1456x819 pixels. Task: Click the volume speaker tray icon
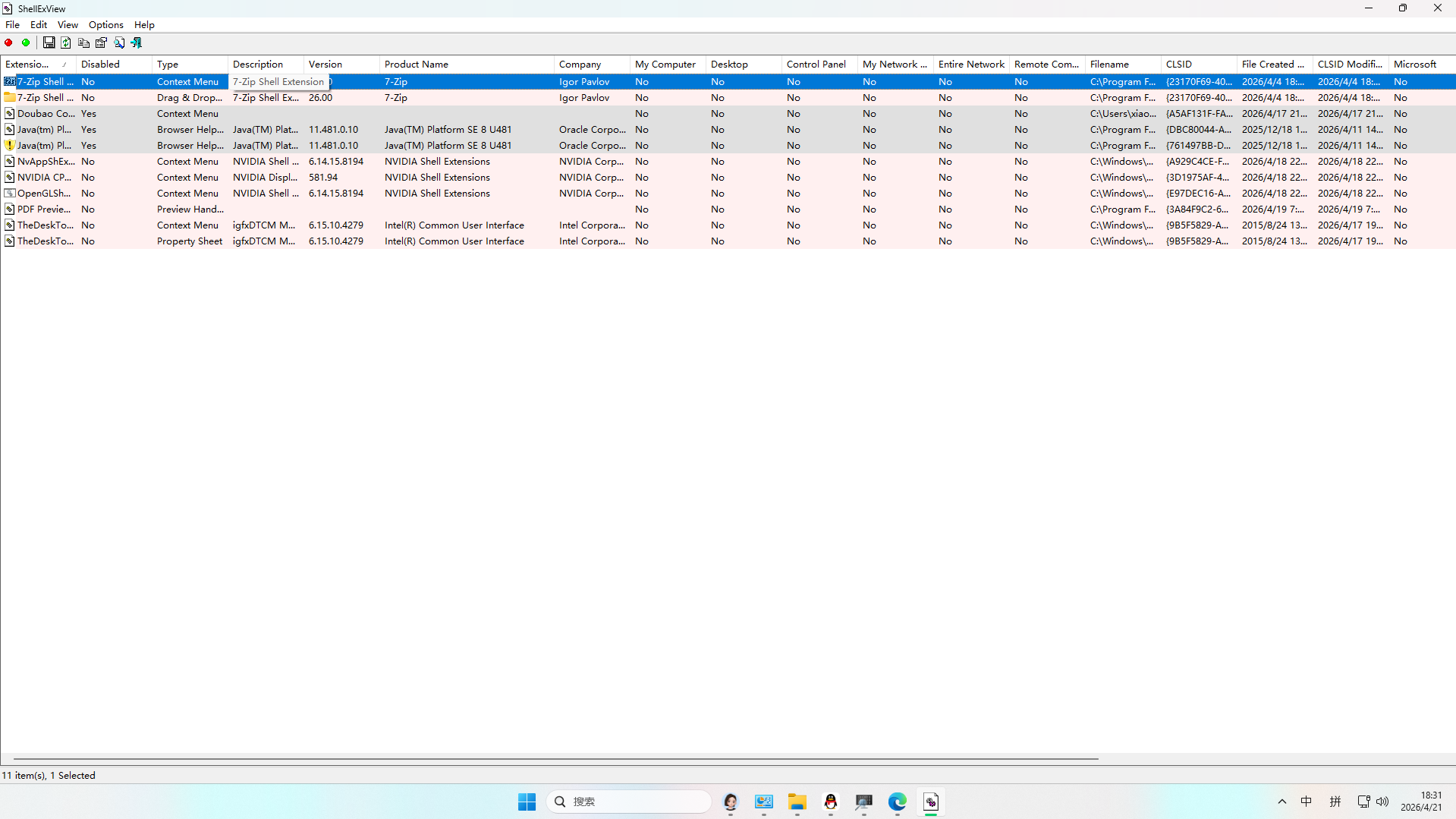[1382, 802]
